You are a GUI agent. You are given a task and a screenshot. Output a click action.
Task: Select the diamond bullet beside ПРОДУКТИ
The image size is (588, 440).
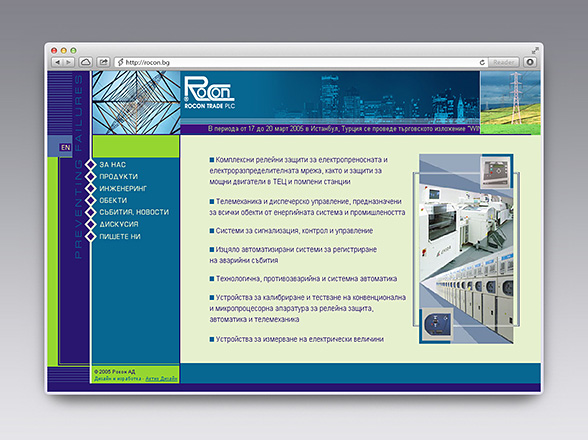[91, 176]
